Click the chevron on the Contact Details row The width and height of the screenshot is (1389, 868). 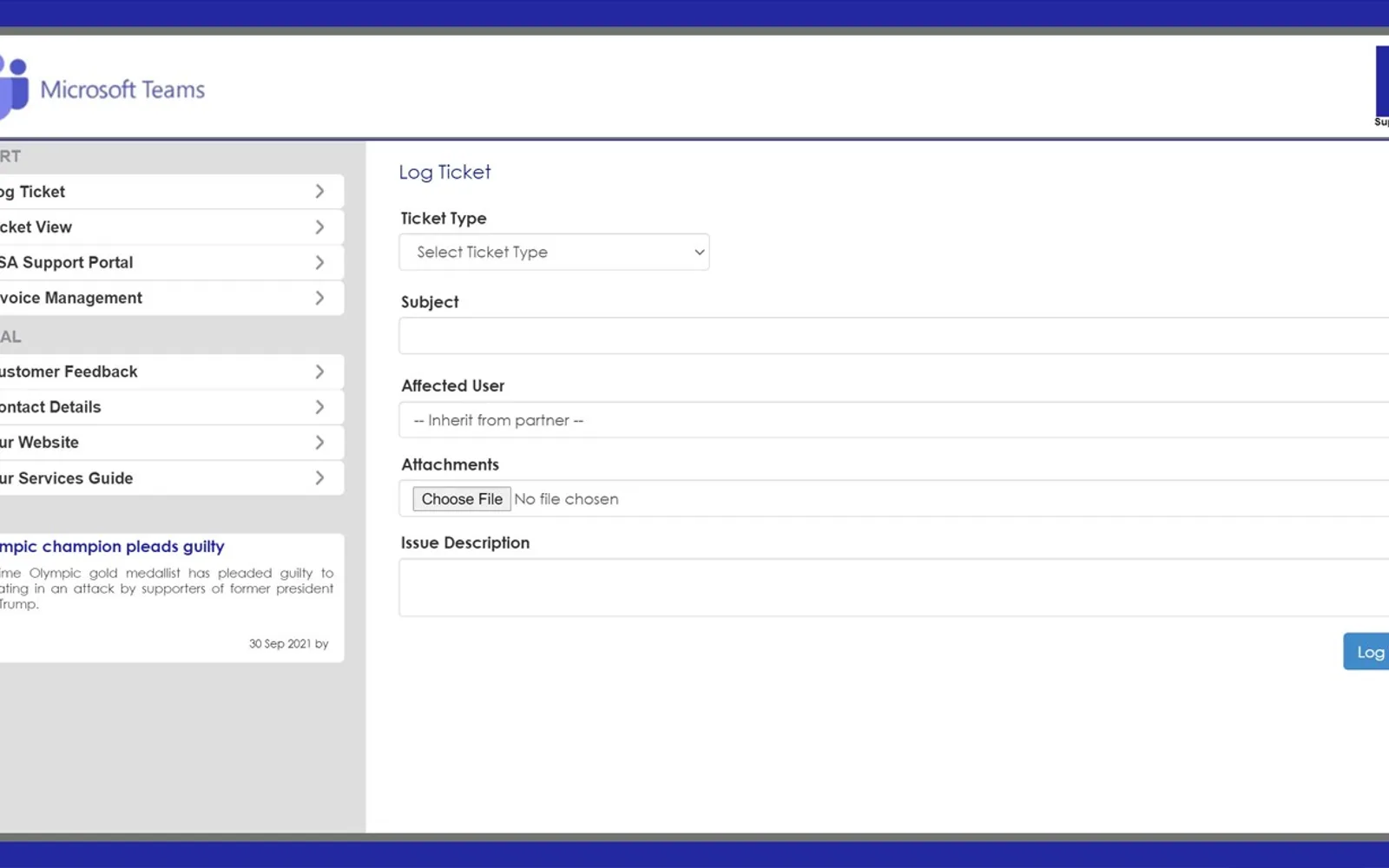(319, 407)
